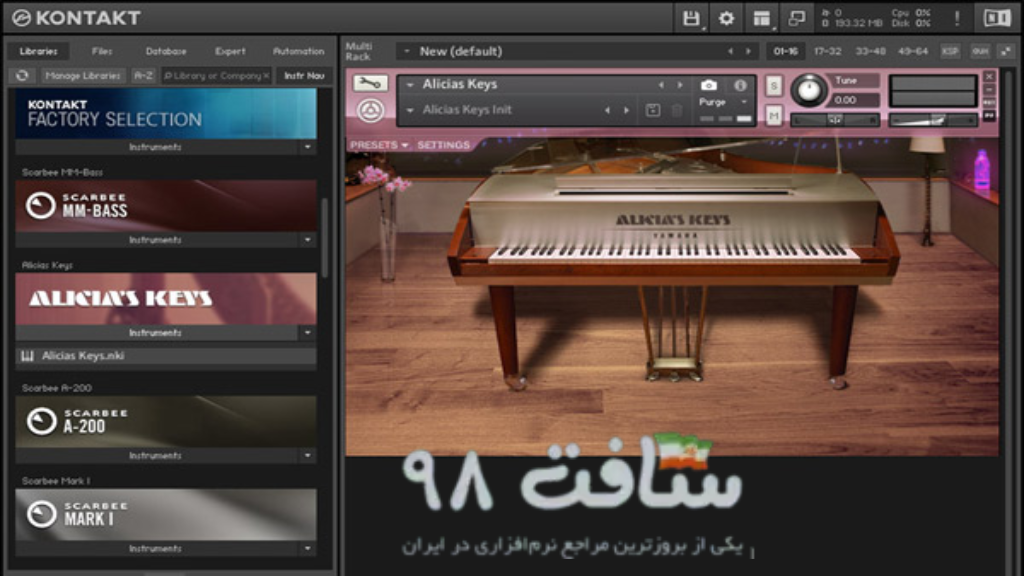The image size is (1024, 576).
Task: Toggle the Instr Nav pane
Action: [304, 76]
